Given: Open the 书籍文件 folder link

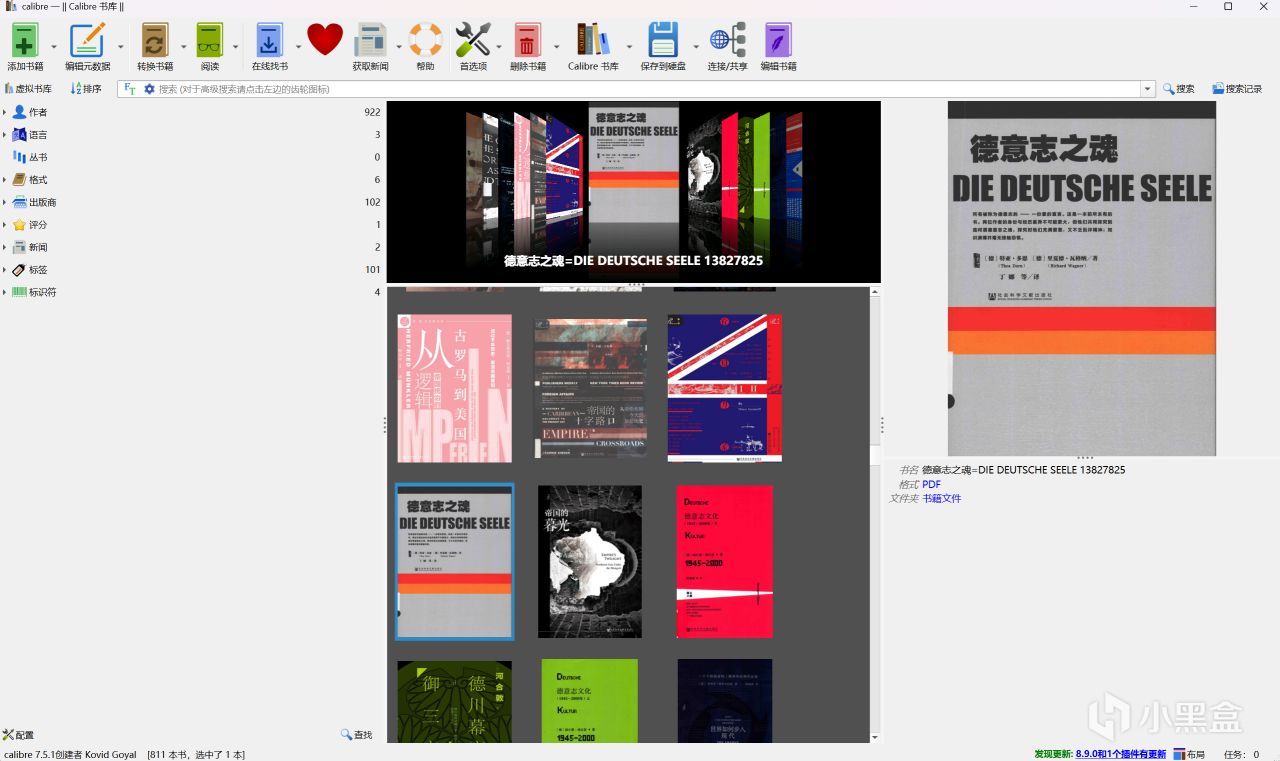Looking at the screenshot, I should point(941,498).
